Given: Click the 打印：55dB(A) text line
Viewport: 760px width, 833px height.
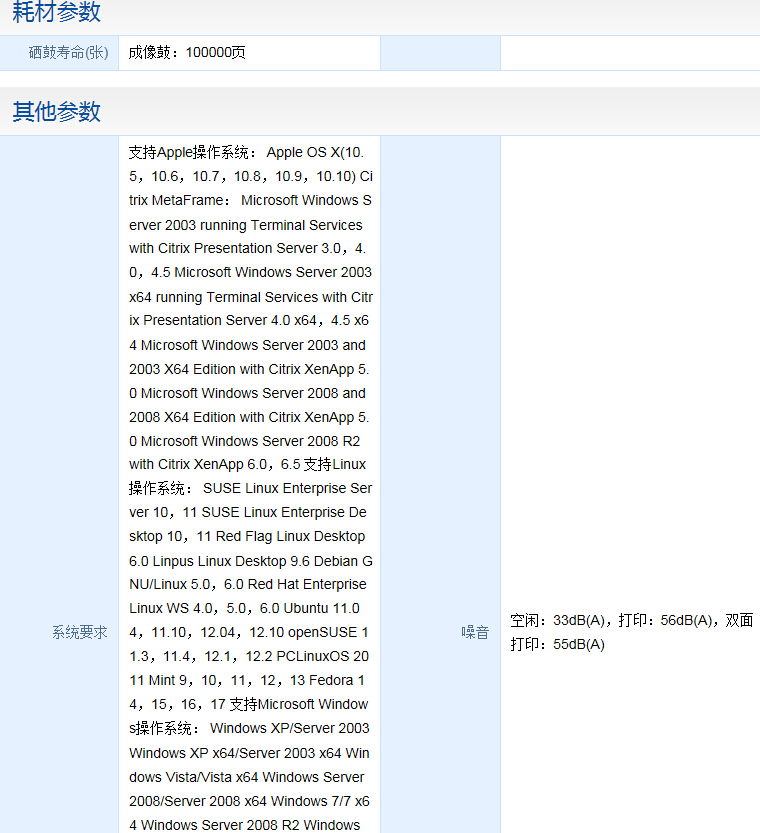Looking at the screenshot, I should tap(558, 644).
